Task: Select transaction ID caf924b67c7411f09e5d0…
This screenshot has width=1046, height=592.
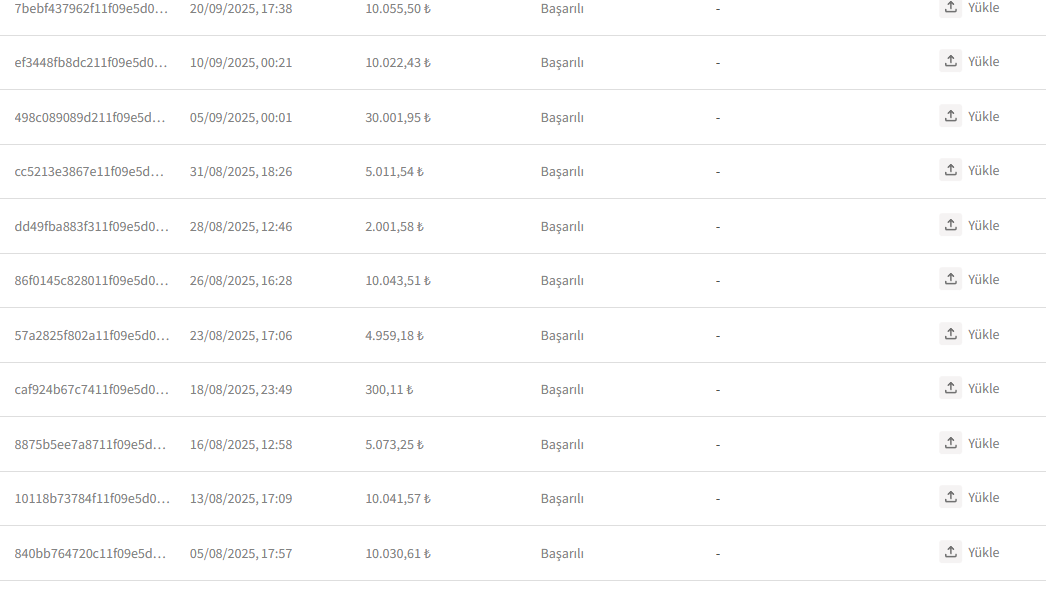Action: pyautogui.click(x=91, y=390)
